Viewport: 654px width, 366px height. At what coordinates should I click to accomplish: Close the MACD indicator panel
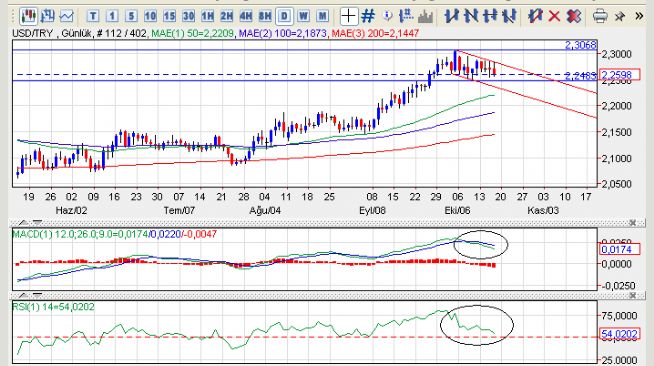pos(633,223)
